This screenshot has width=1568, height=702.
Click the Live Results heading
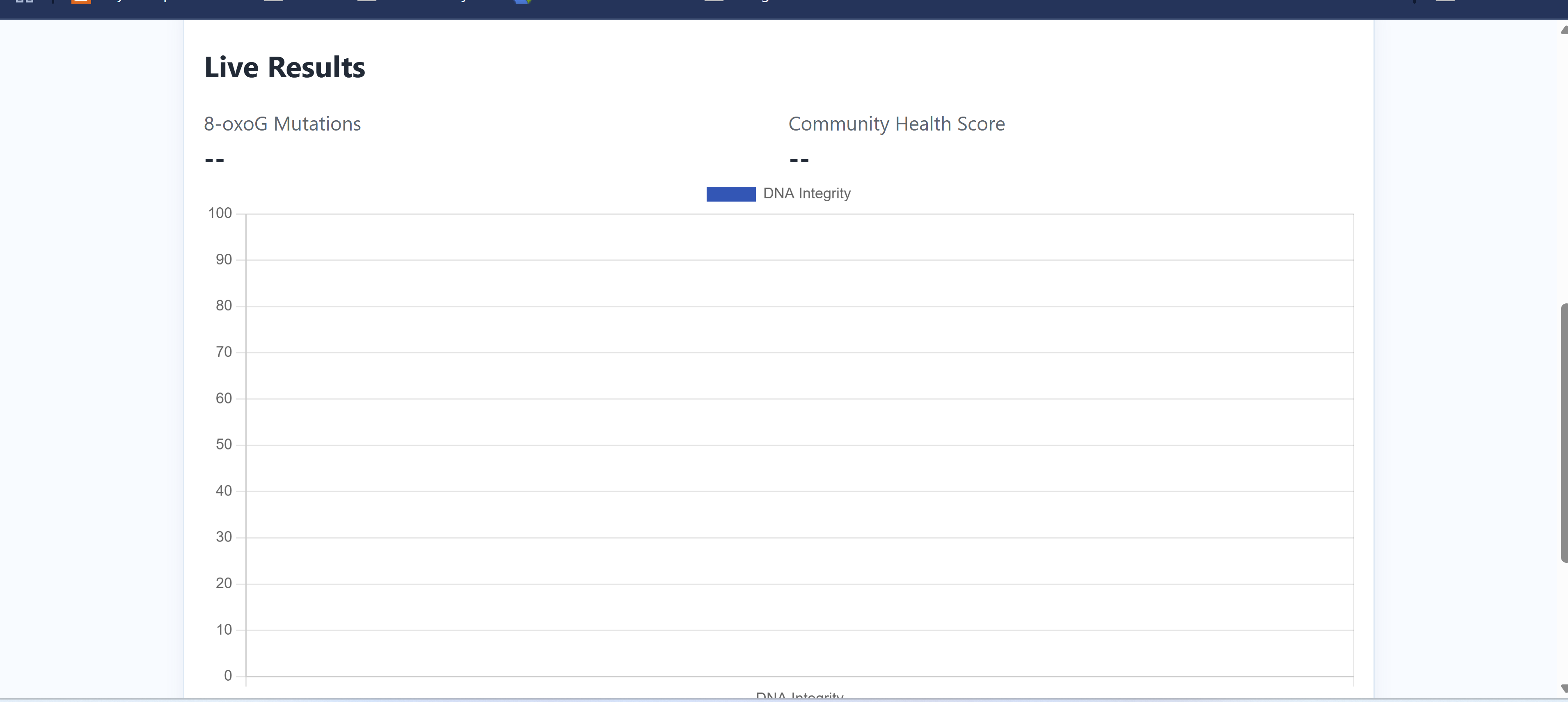click(x=284, y=68)
